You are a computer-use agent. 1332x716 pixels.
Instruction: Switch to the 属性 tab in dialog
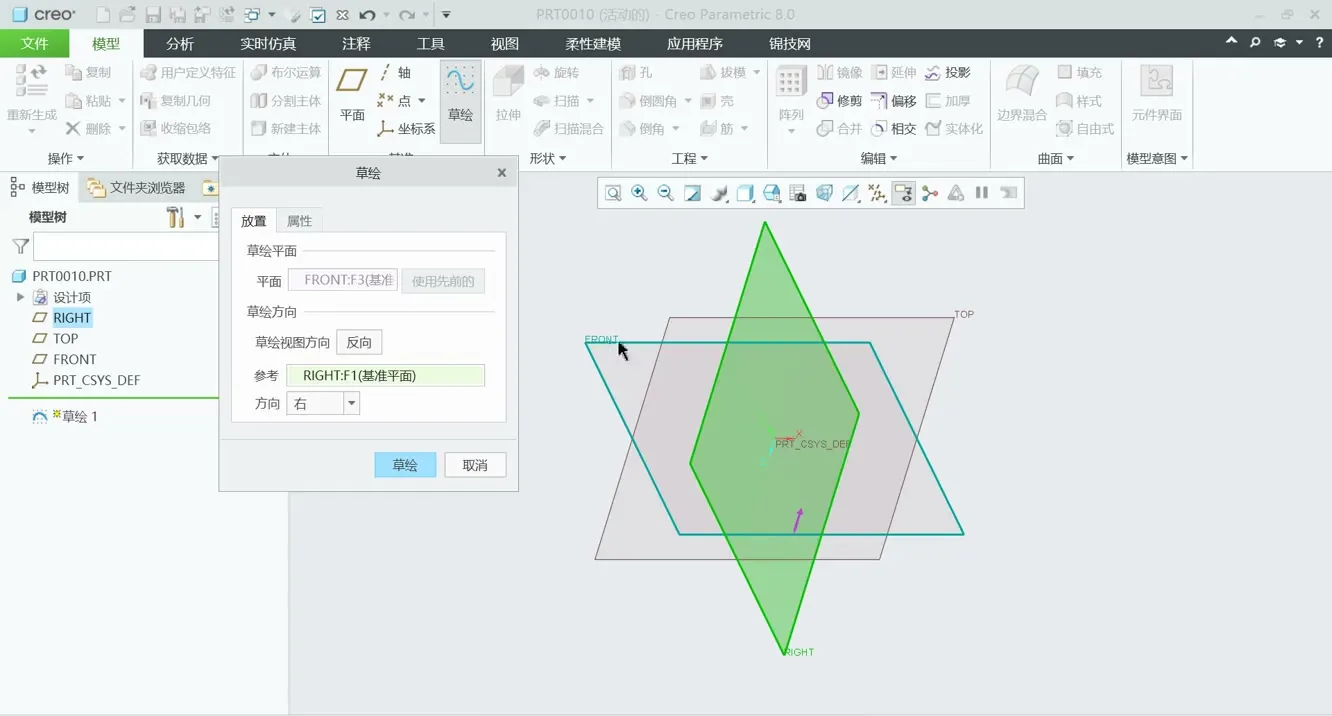299,221
